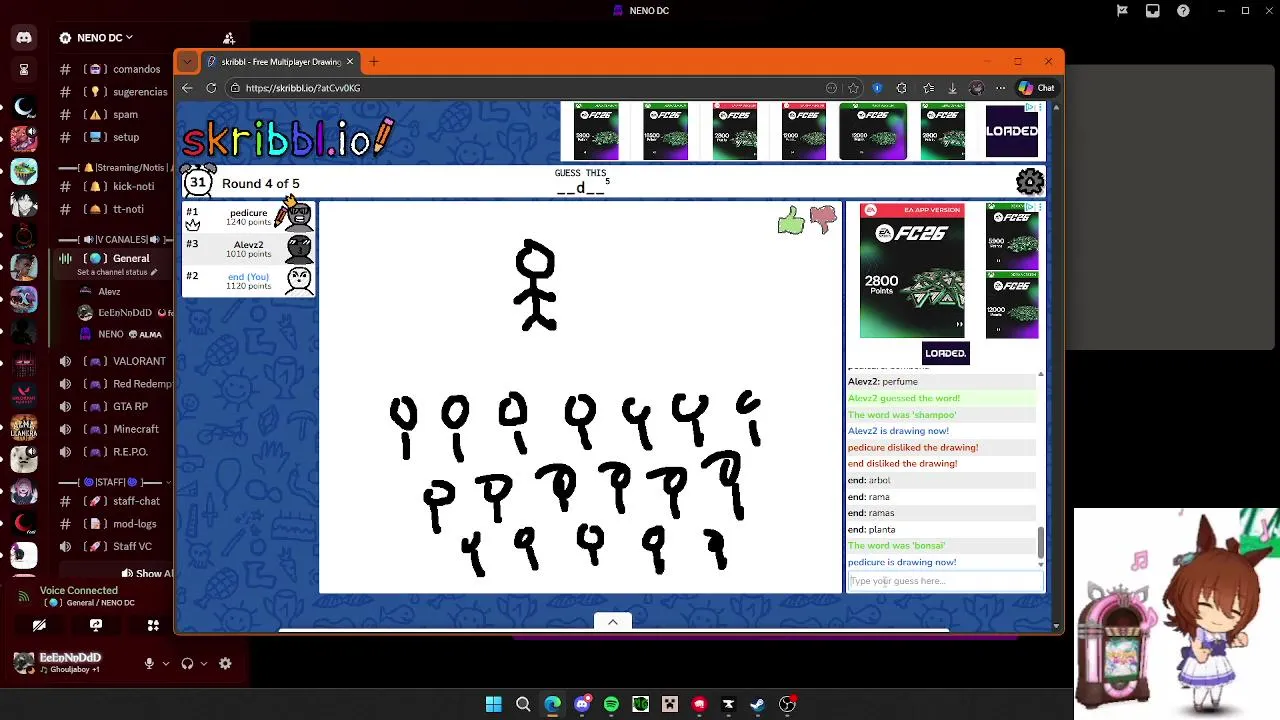Image resolution: width=1280 pixels, height=720 pixels.
Task: Toggle Discord camera off icon
Action: coord(39,625)
